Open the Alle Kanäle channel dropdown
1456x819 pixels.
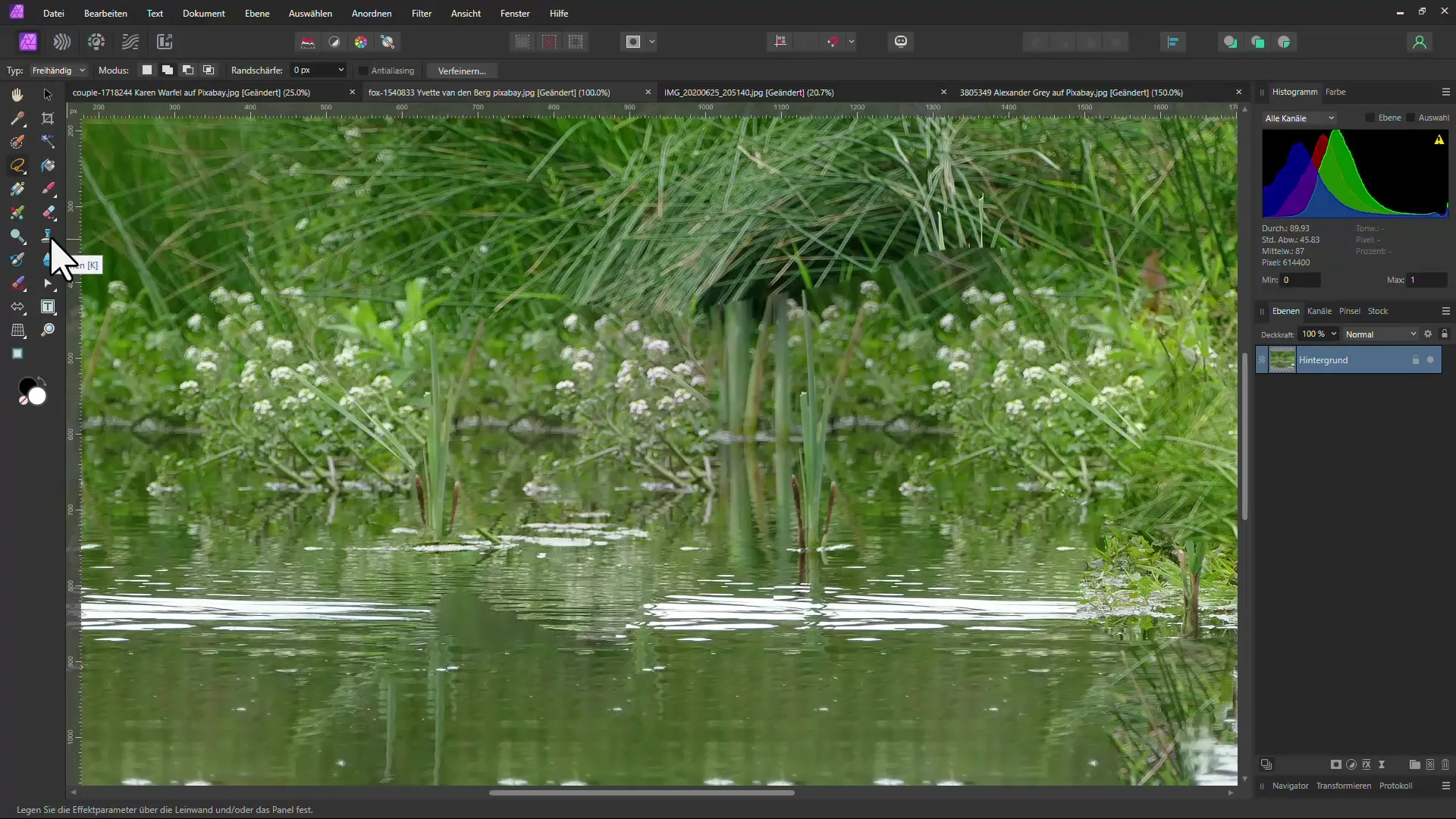[x=1299, y=118]
